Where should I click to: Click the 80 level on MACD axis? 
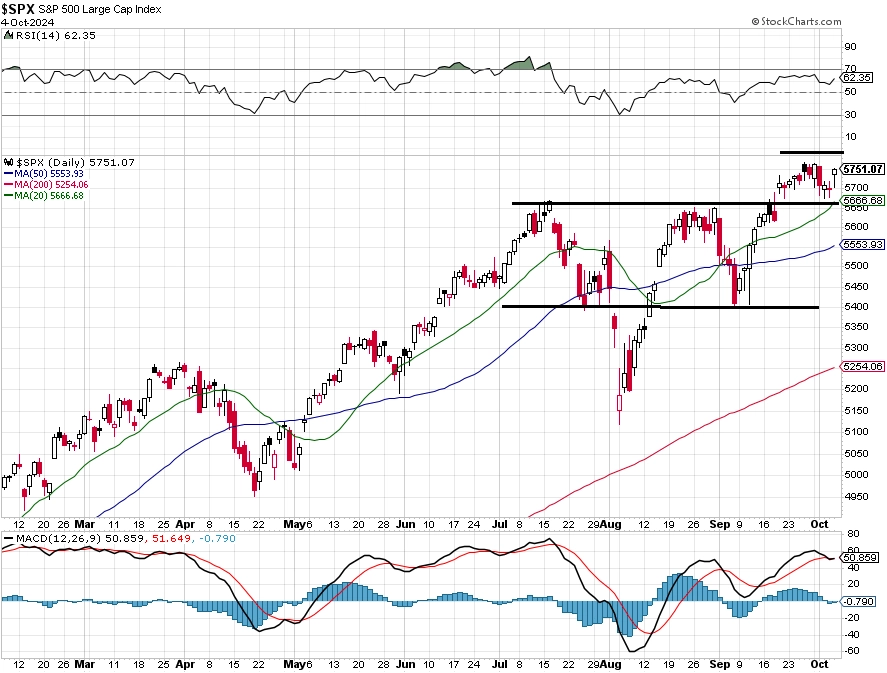pos(853,534)
